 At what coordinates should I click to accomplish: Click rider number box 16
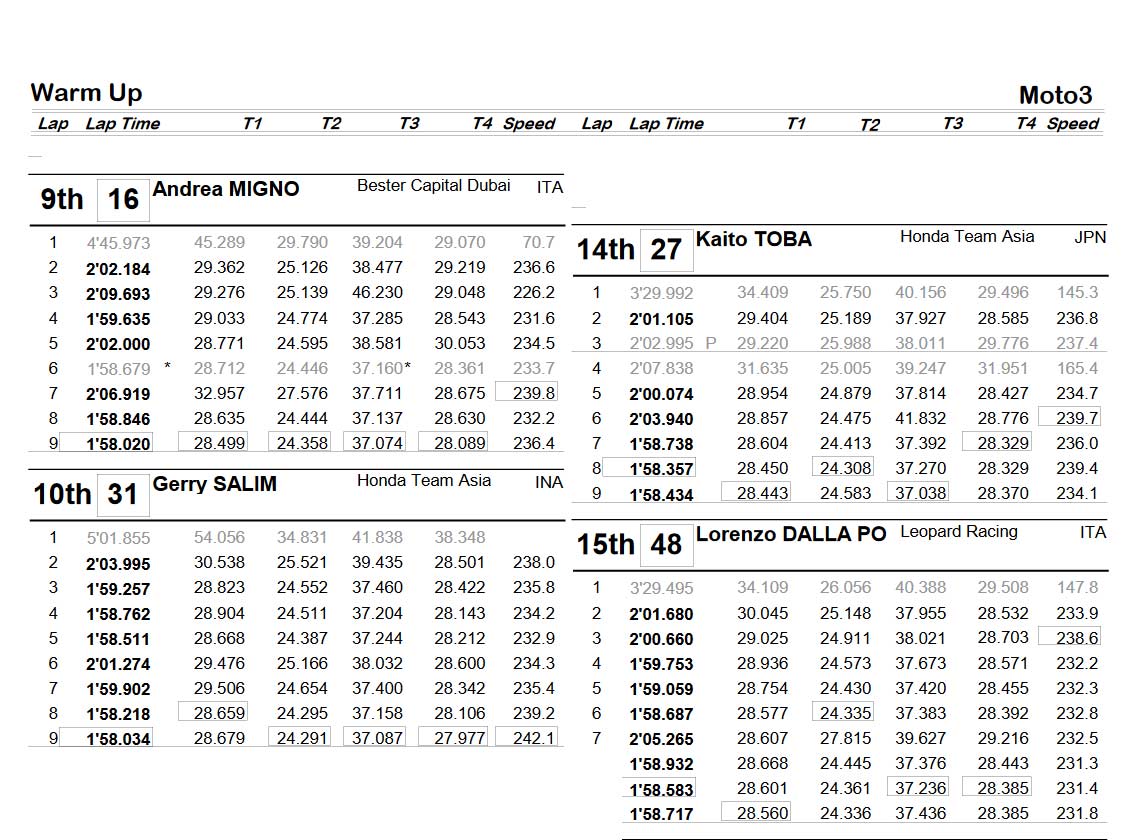pos(123,200)
